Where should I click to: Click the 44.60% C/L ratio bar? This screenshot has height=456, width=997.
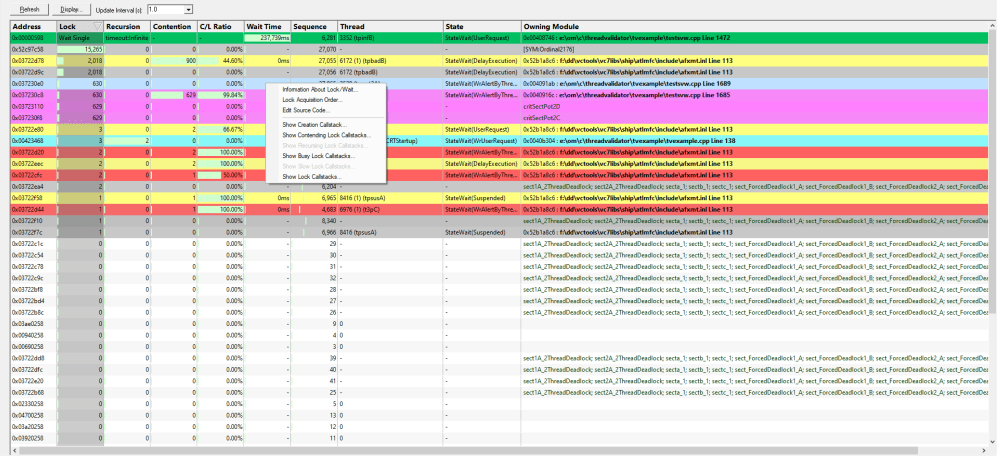(x=220, y=60)
